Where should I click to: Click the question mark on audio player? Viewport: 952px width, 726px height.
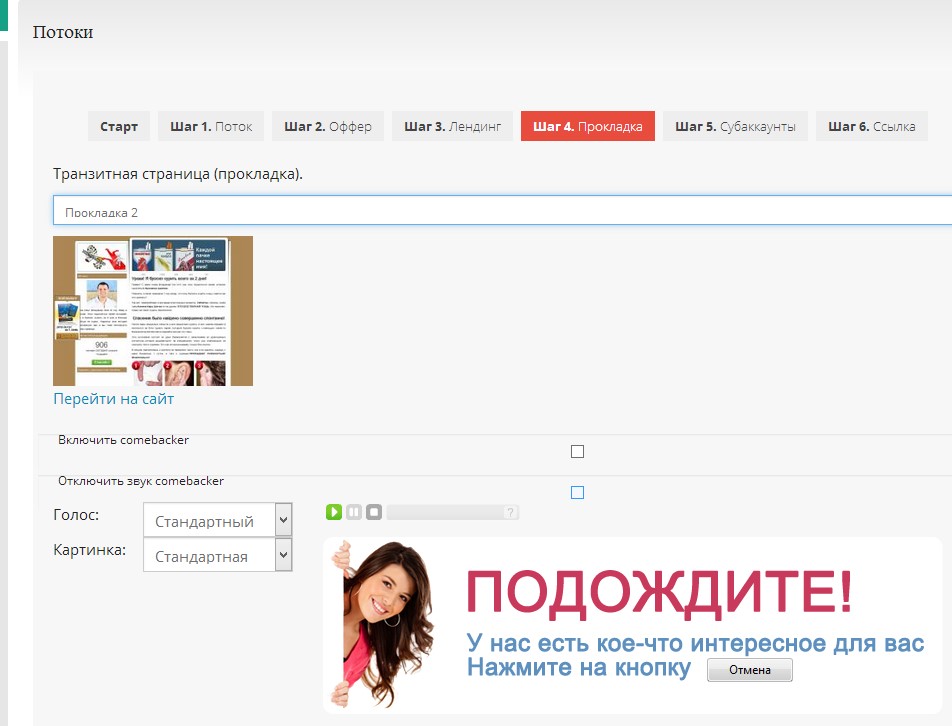[511, 512]
